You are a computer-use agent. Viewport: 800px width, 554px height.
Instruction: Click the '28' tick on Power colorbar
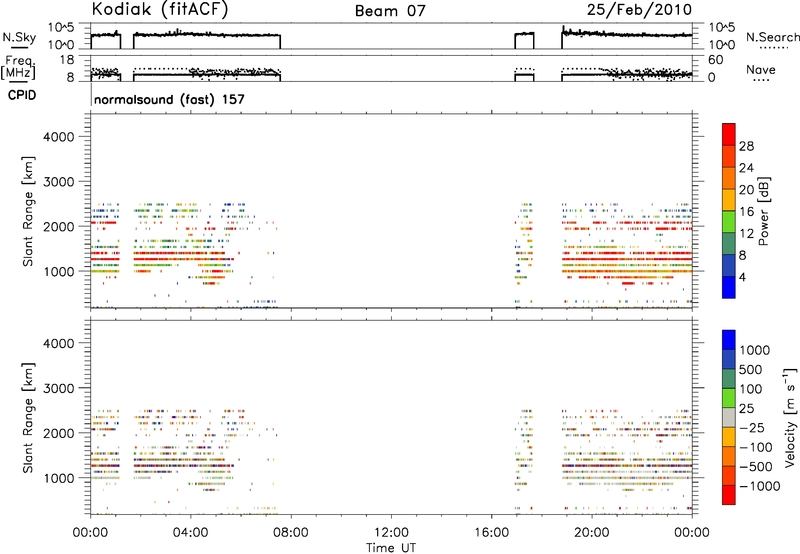click(746, 146)
